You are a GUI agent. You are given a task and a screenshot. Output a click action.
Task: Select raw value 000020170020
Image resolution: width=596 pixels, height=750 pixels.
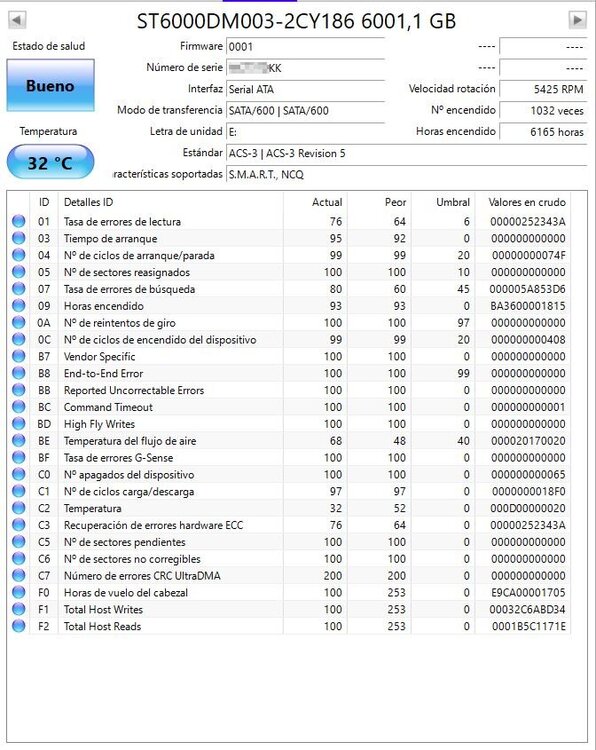(x=528, y=441)
